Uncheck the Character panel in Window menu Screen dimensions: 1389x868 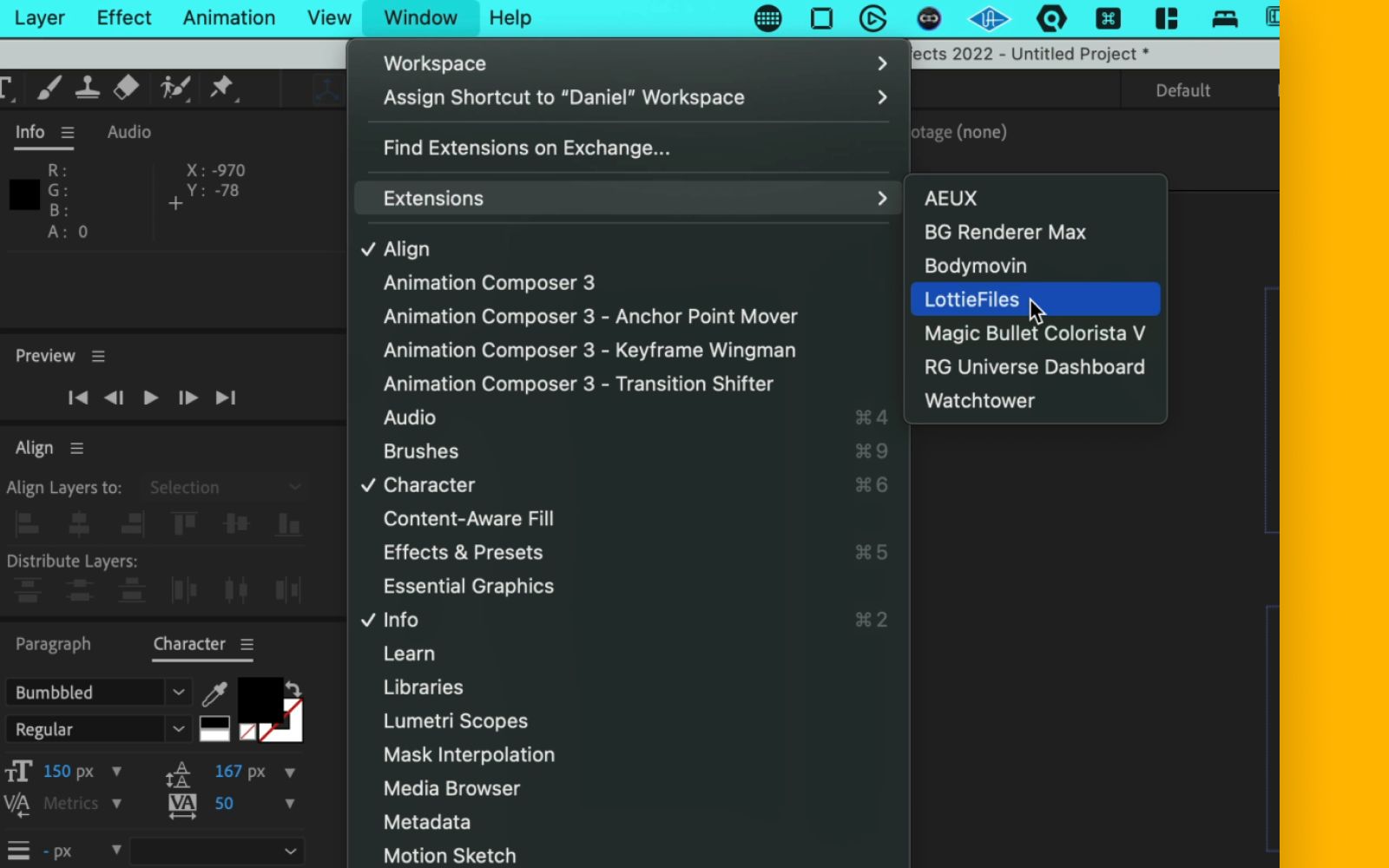(x=627, y=485)
